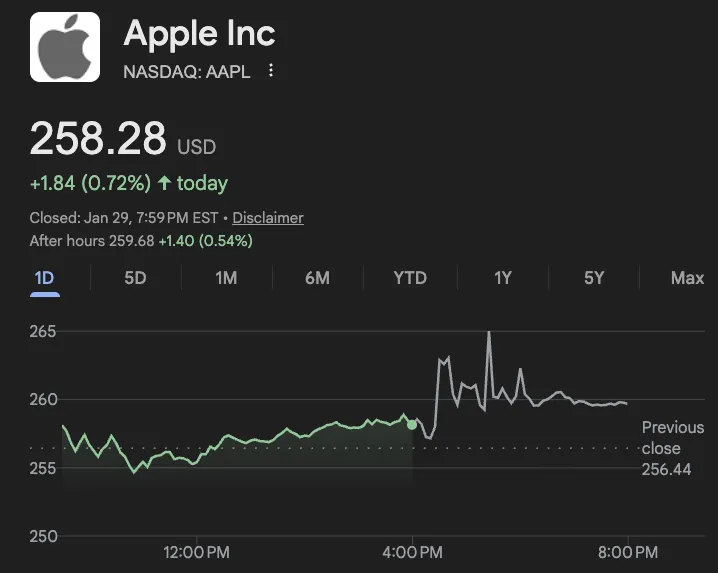Screen dimensions: 718x573
Task: Click the after-hours peak spike on chart
Action: [x=489, y=333]
